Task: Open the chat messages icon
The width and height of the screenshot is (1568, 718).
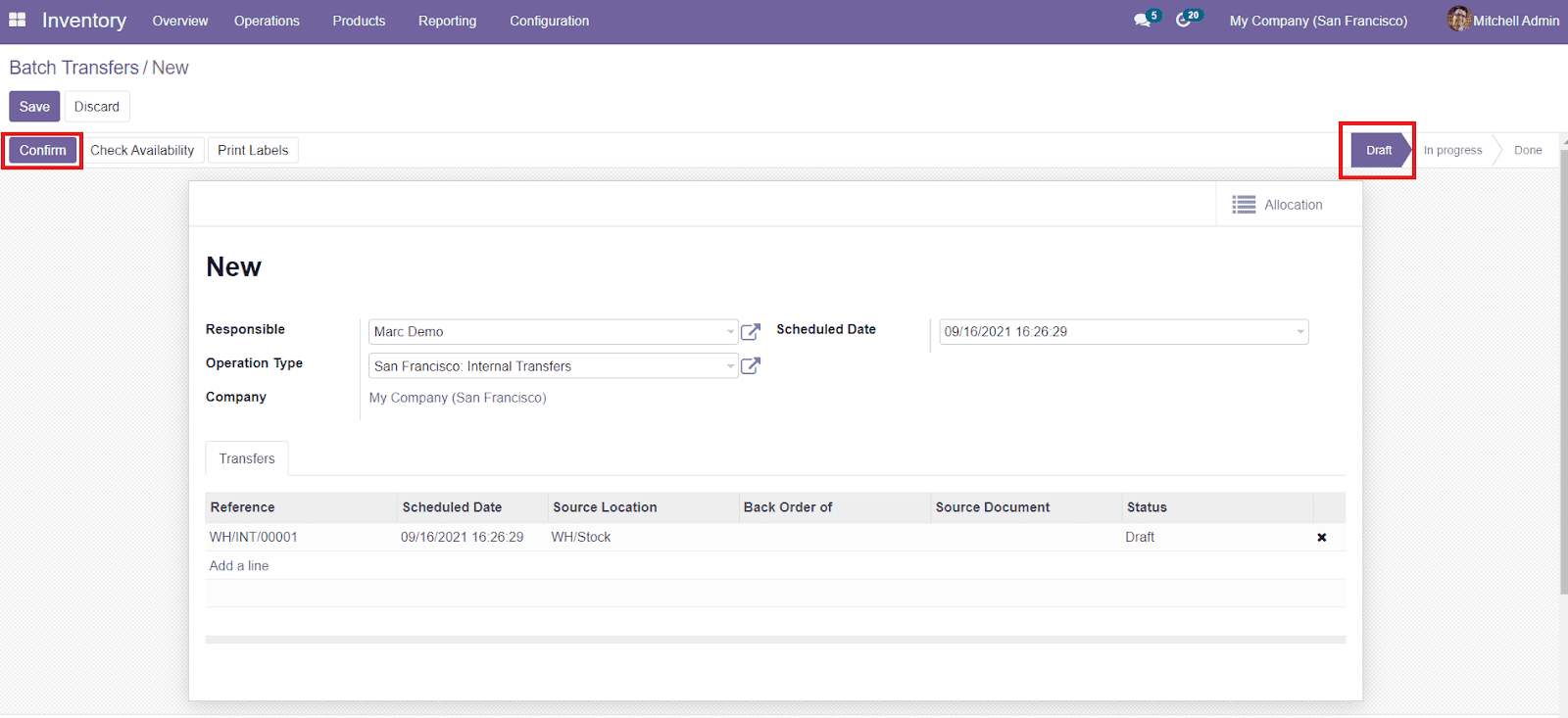Action: [x=1143, y=20]
